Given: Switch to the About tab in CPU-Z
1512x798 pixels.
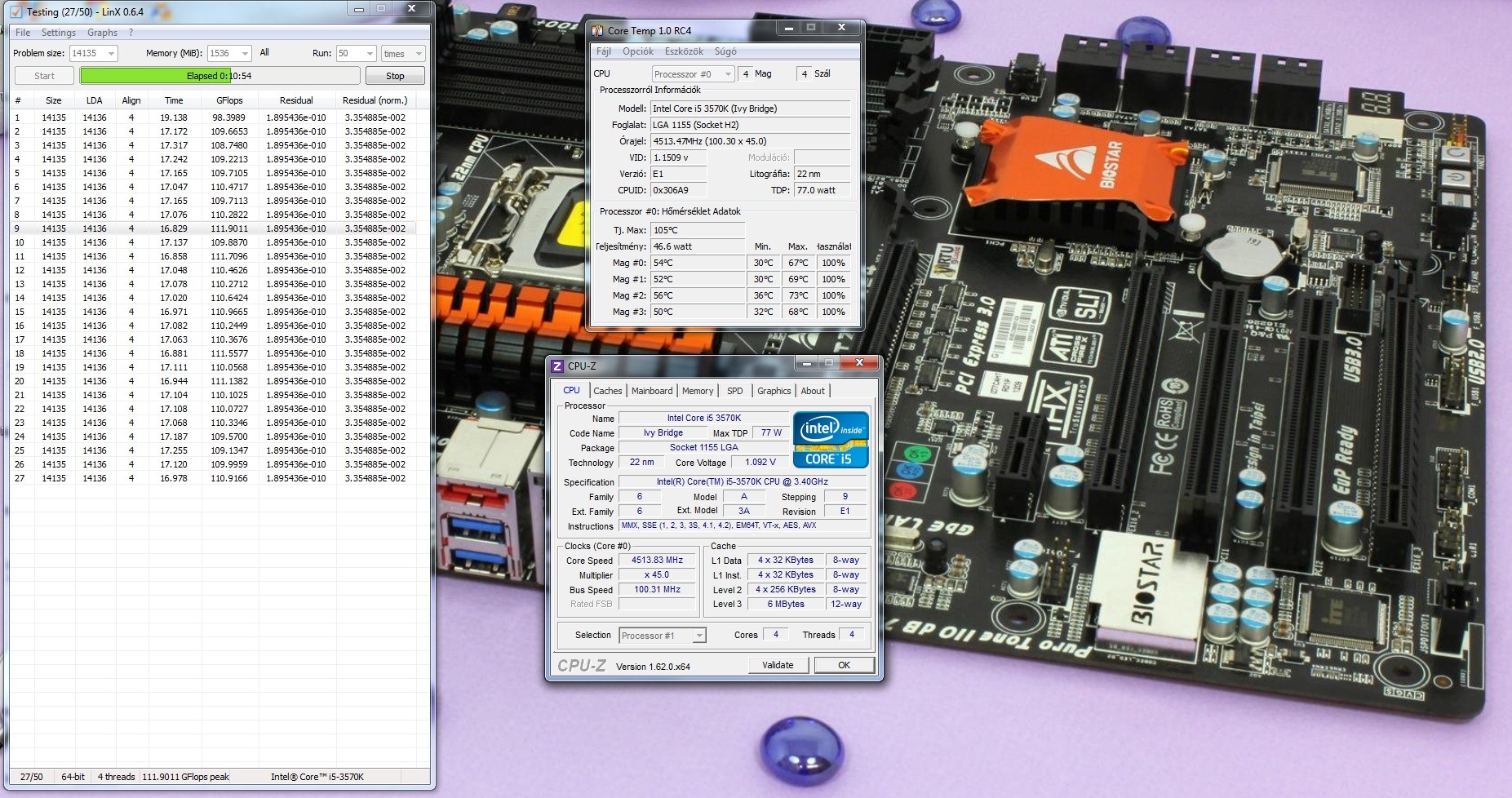Looking at the screenshot, I should [x=813, y=391].
